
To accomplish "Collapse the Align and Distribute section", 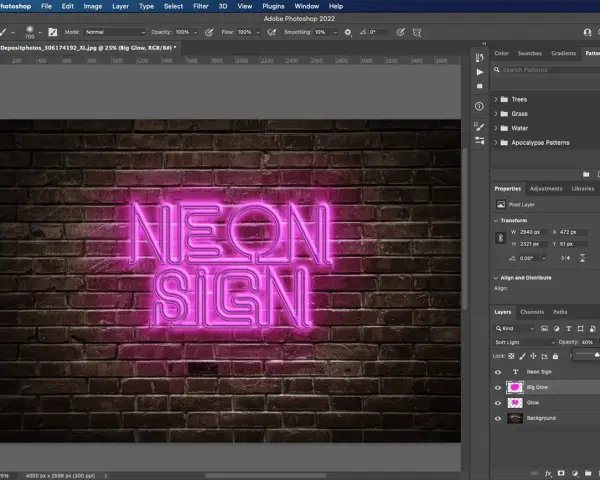I will coord(496,278).
